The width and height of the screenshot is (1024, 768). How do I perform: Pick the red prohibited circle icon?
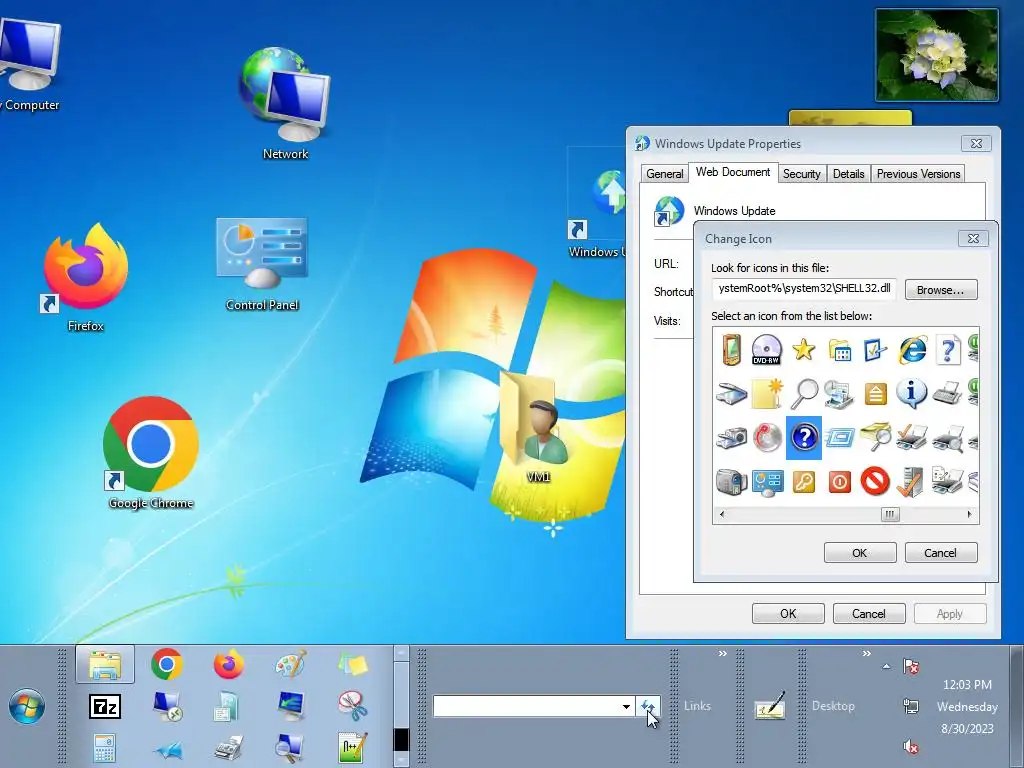(875, 481)
